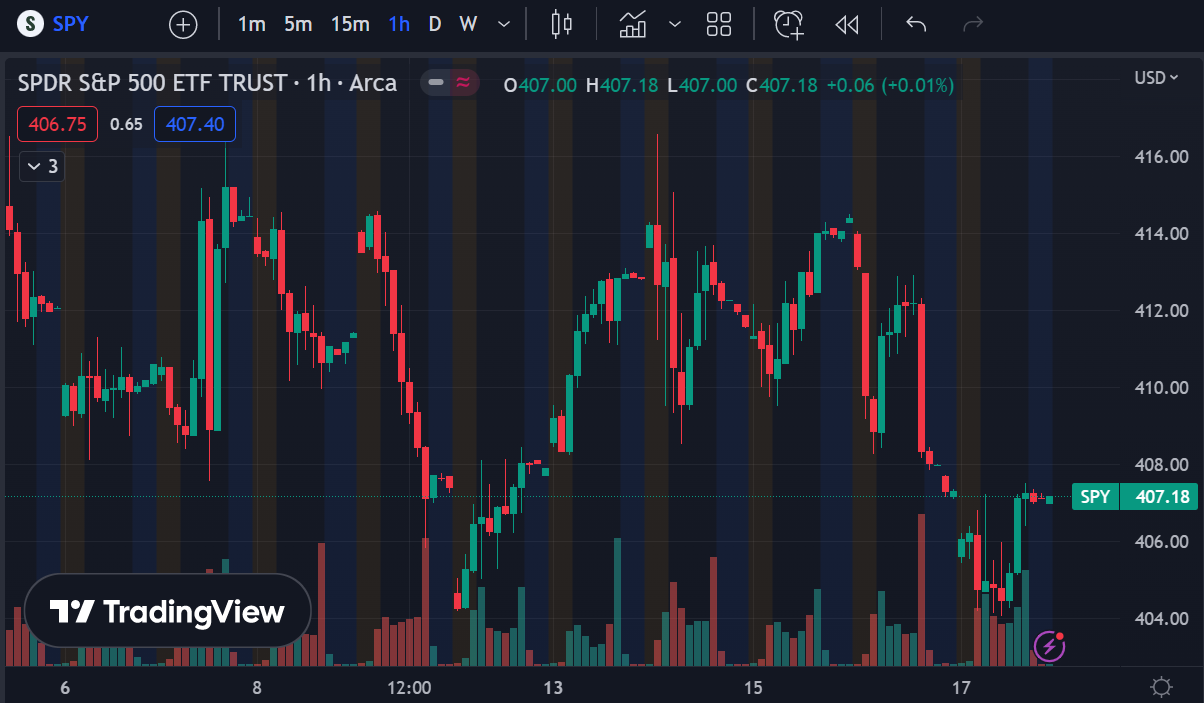Click the 410.00 price scale label

(1161, 388)
